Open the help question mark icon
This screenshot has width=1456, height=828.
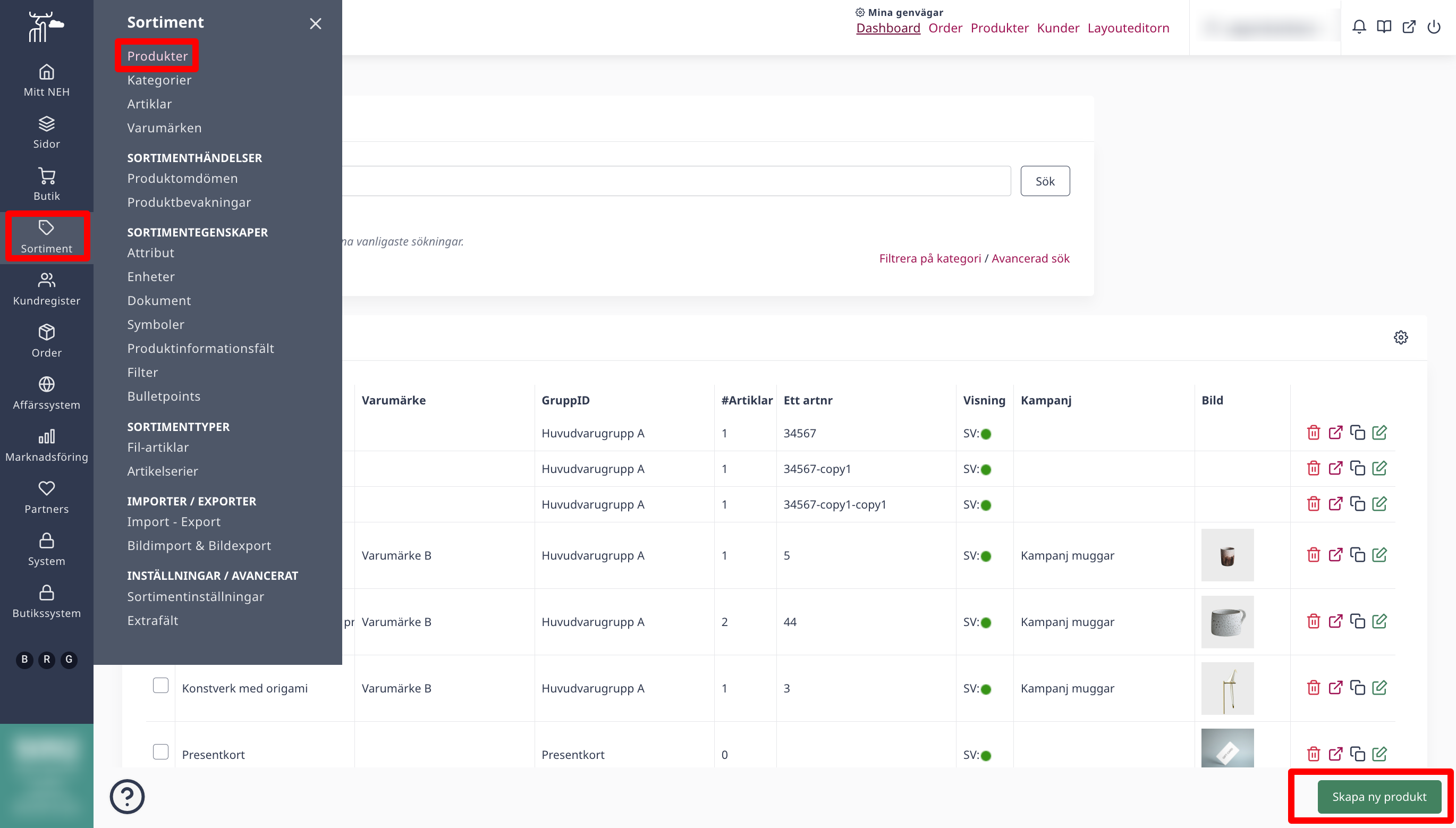coord(127,796)
